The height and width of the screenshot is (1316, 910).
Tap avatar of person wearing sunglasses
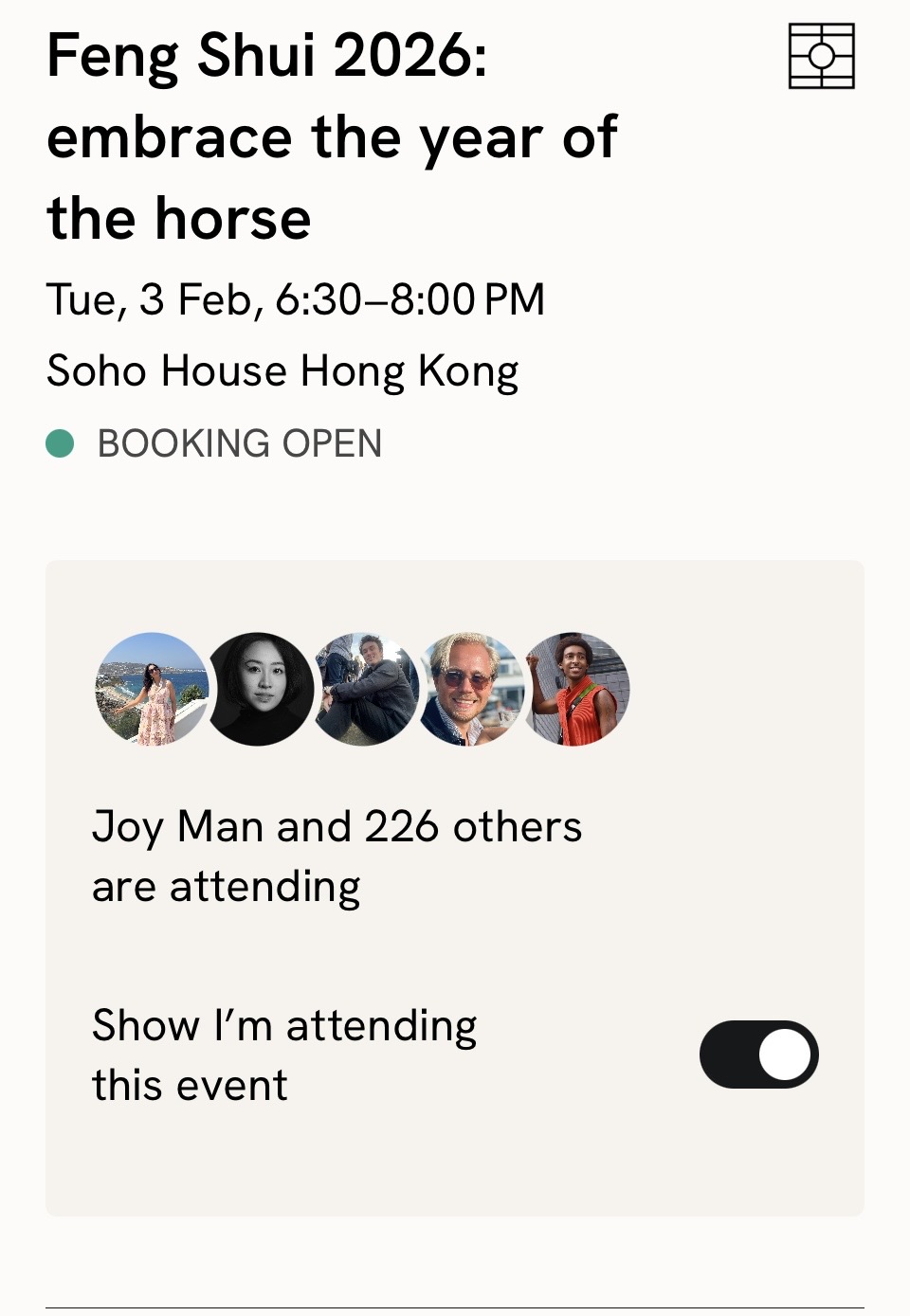click(x=470, y=689)
